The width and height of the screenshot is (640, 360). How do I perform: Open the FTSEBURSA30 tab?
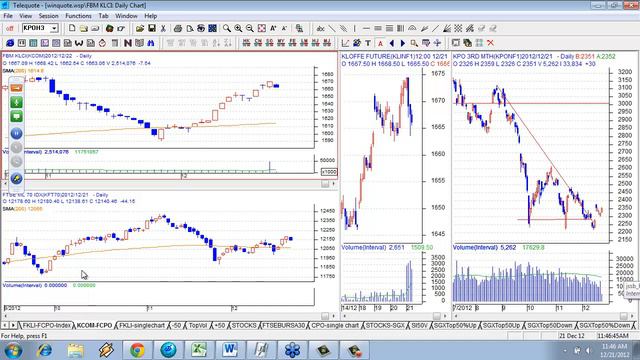tap(284, 325)
